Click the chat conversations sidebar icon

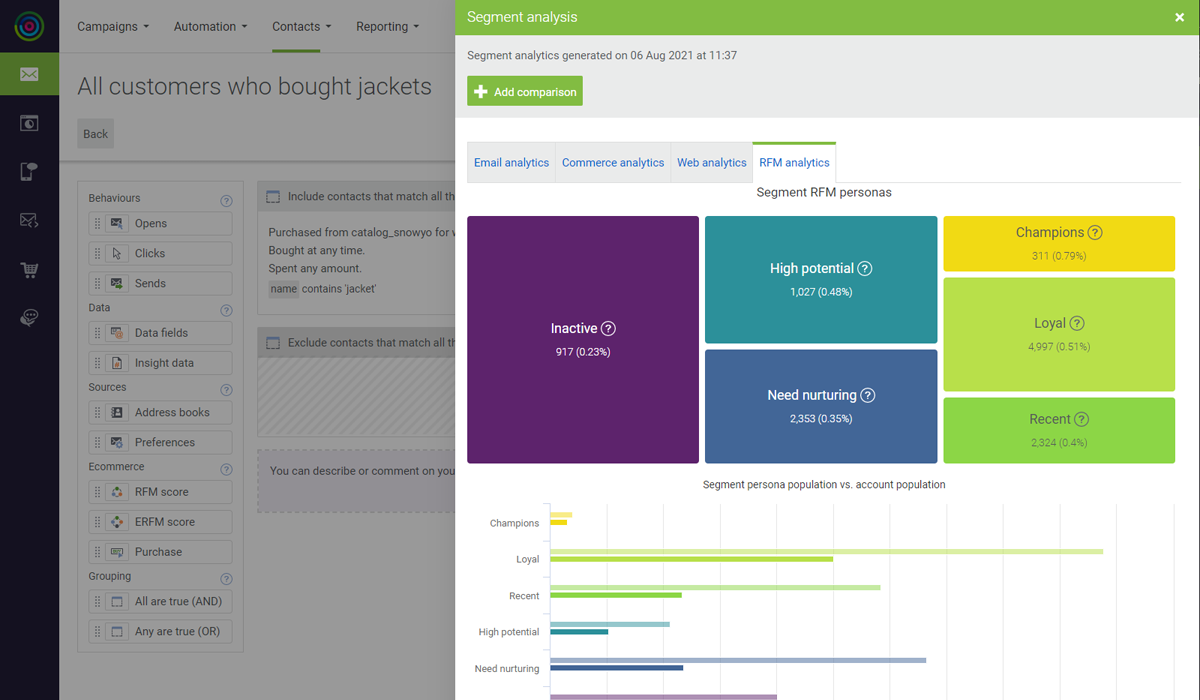[28, 317]
